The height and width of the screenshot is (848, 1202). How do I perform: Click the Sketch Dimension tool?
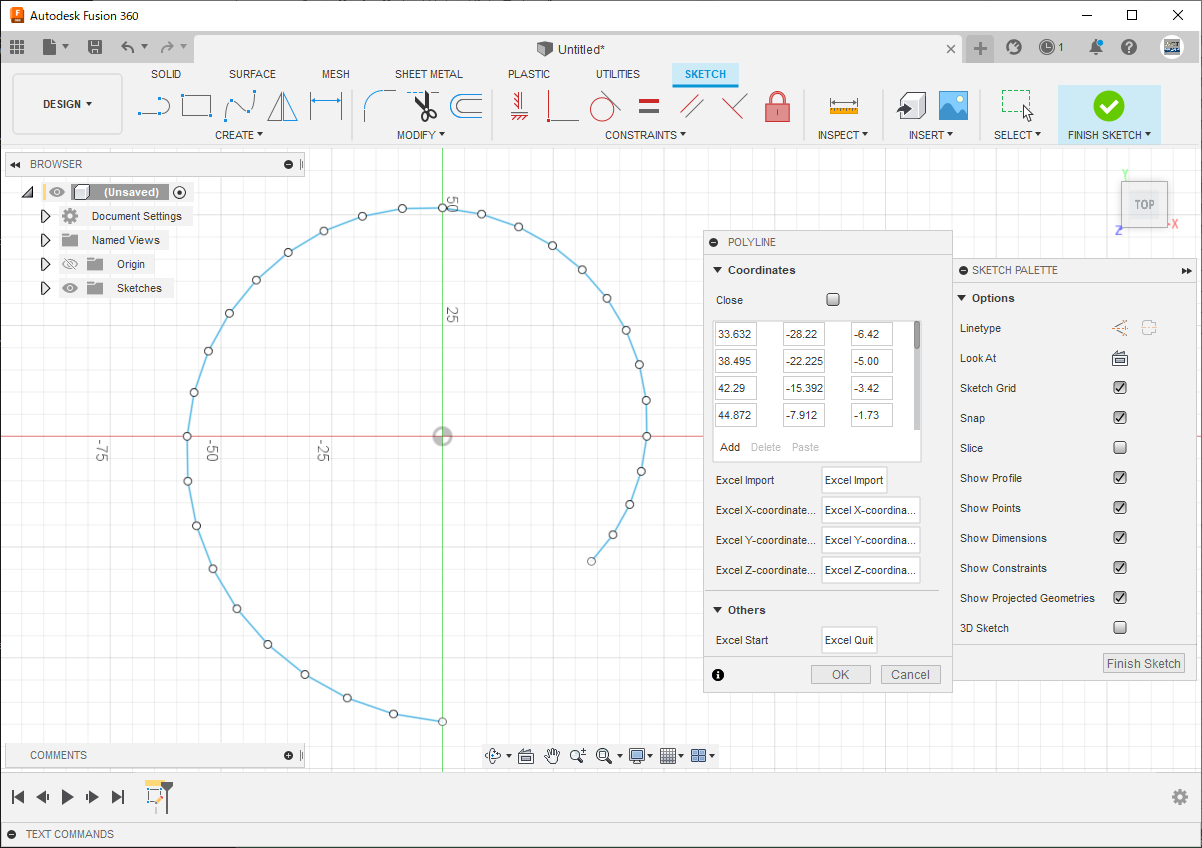tap(326, 105)
